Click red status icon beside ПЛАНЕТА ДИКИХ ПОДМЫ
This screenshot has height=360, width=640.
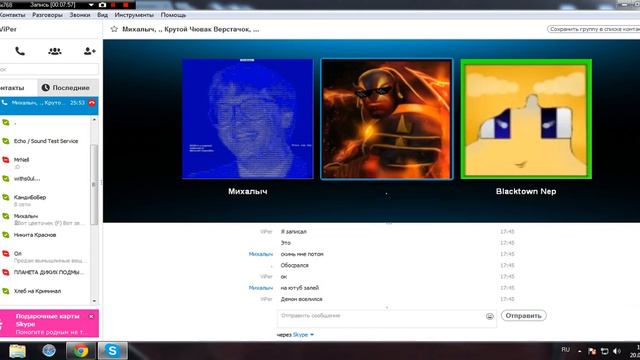point(6,273)
